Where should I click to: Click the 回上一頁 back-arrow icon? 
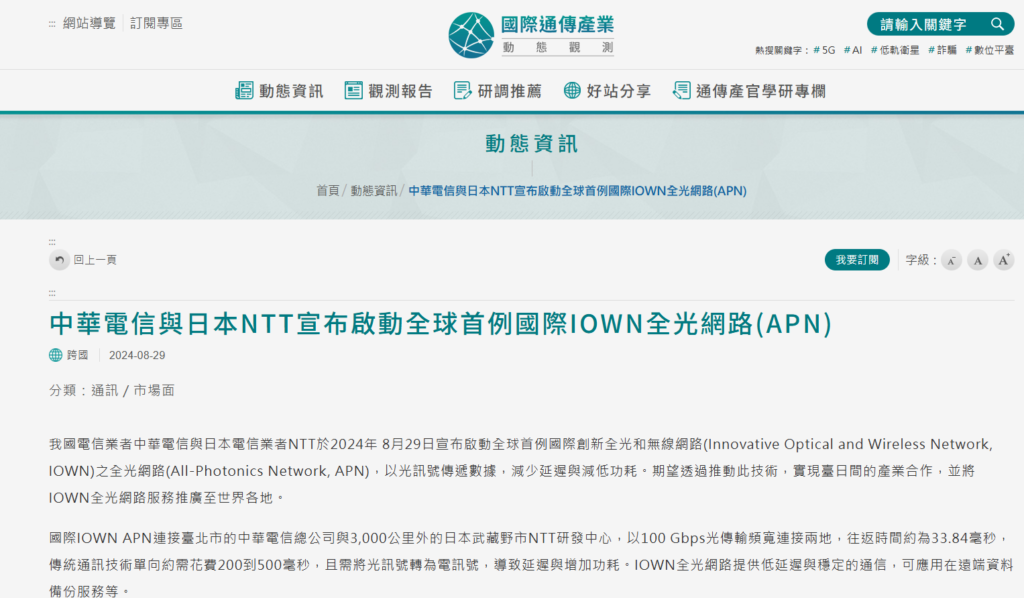[59, 259]
